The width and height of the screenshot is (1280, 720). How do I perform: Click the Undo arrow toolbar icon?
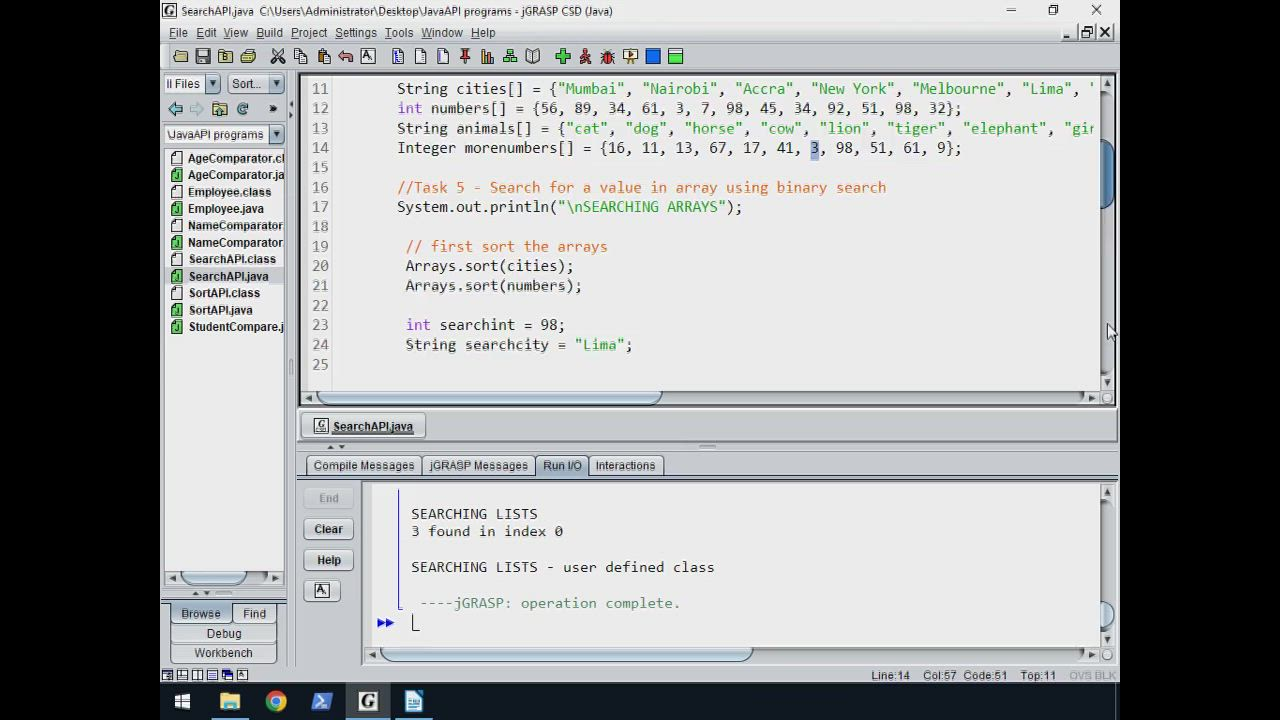345,57
